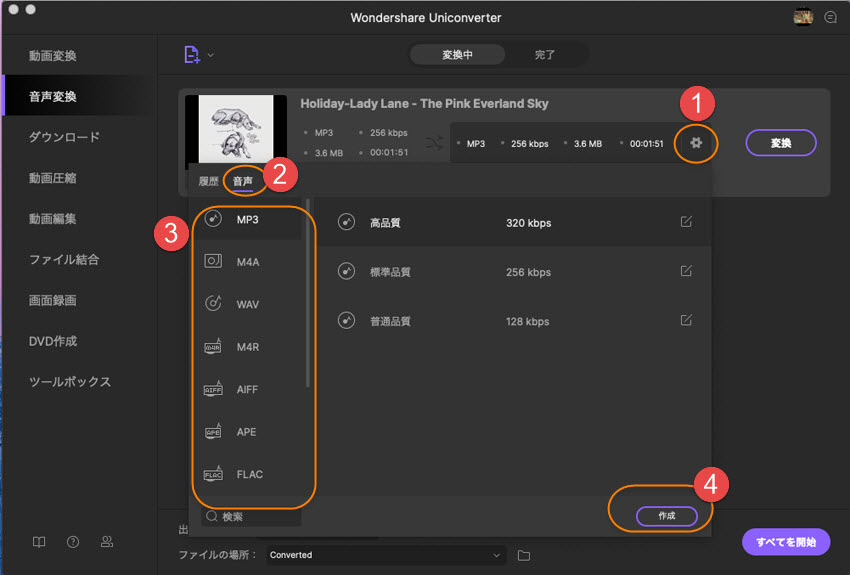Click the 高品質 quality disc icon

coord(346,222)
